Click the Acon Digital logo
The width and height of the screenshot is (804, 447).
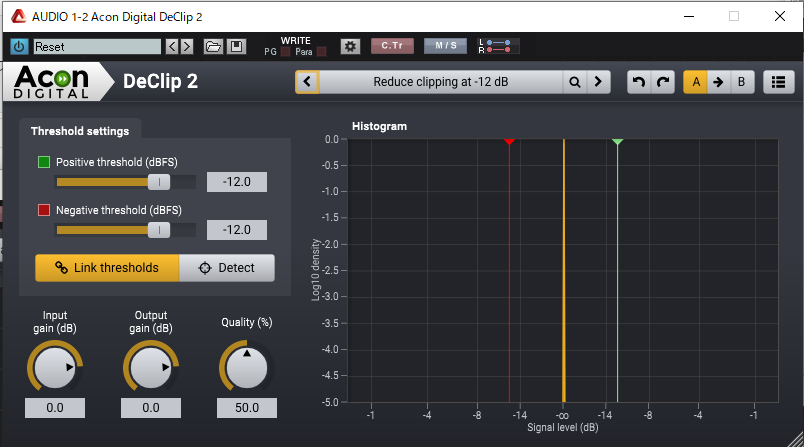tap(51, 82)
